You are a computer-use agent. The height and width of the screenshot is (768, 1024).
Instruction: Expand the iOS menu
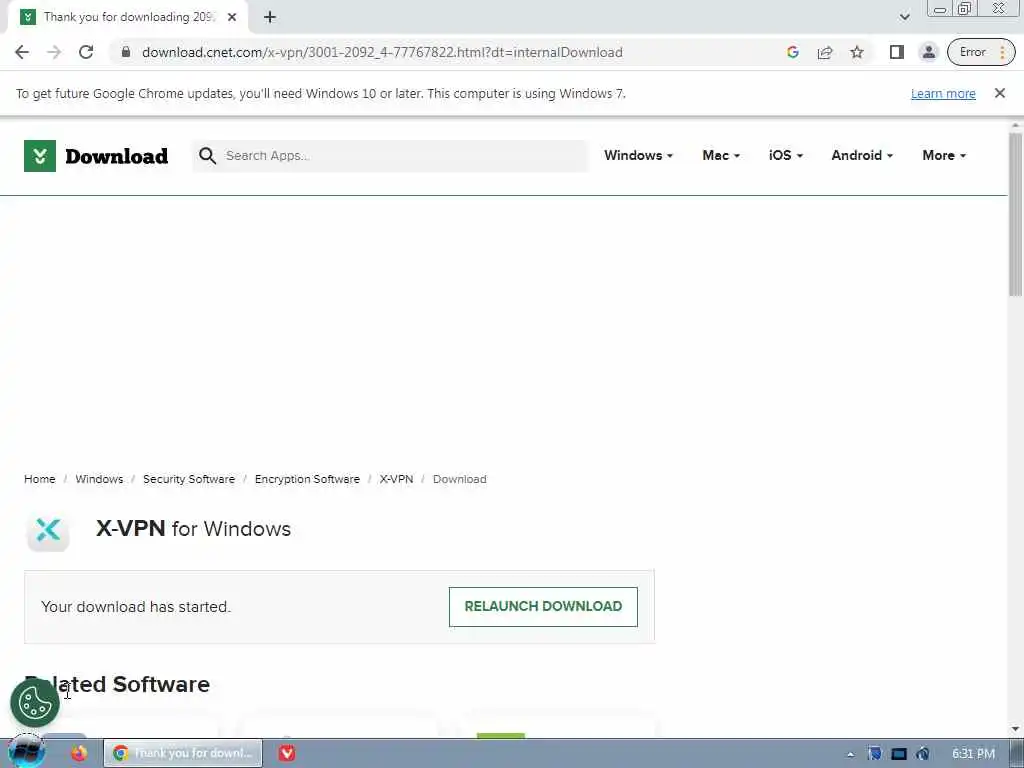[786, 155]
